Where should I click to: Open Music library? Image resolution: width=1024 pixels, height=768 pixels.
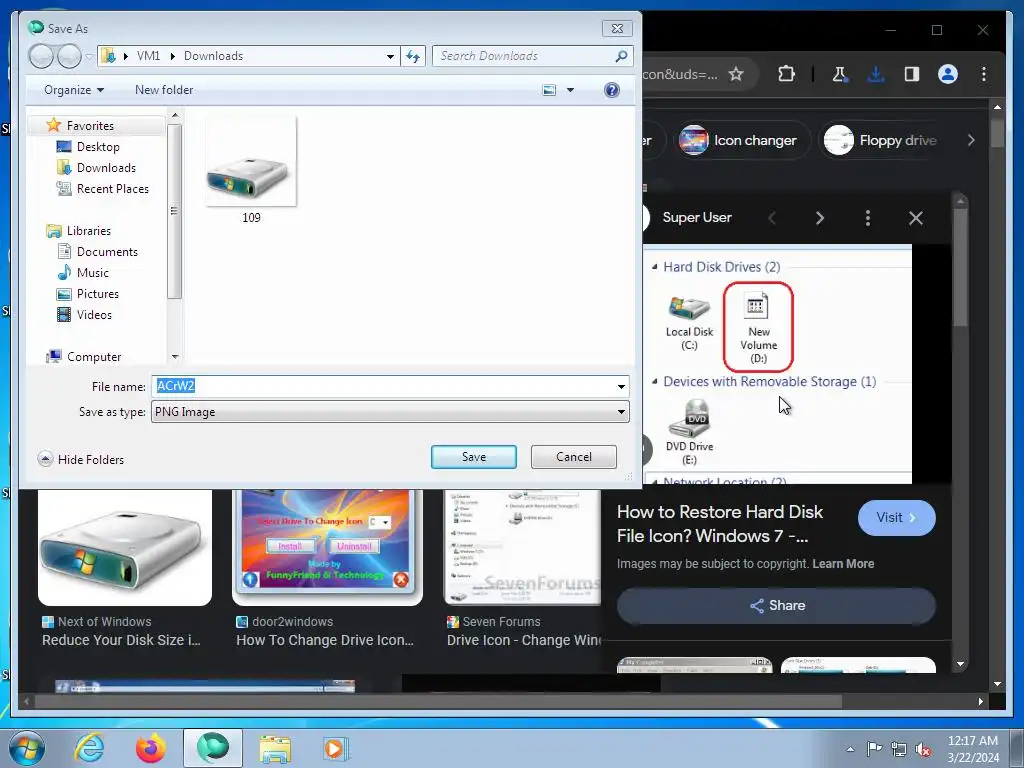(x=93, y=273)
